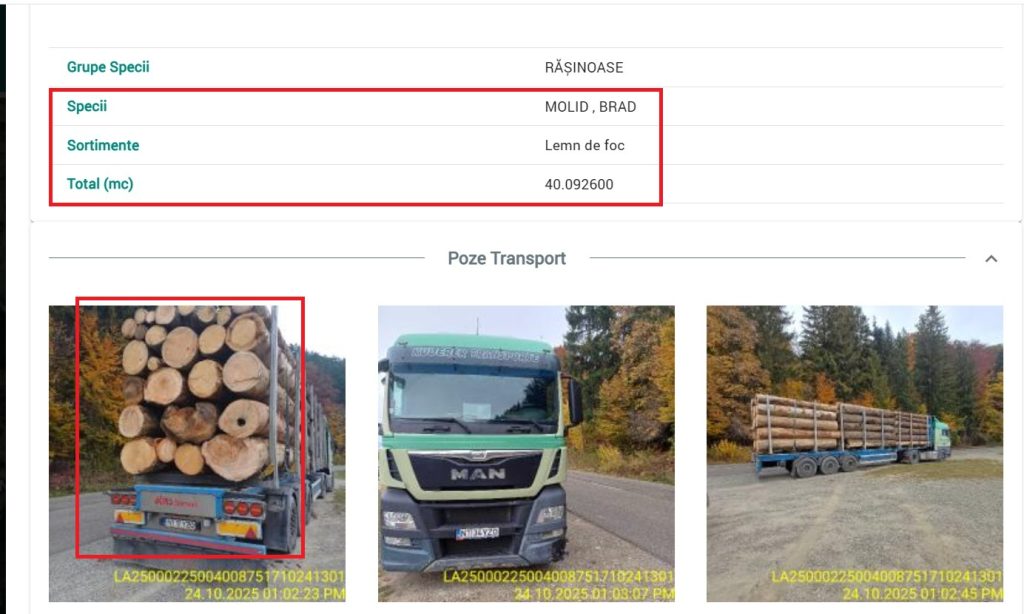Open the green MAN truck front photo
Screen dimensions: 1024x614
coord(526,453)
